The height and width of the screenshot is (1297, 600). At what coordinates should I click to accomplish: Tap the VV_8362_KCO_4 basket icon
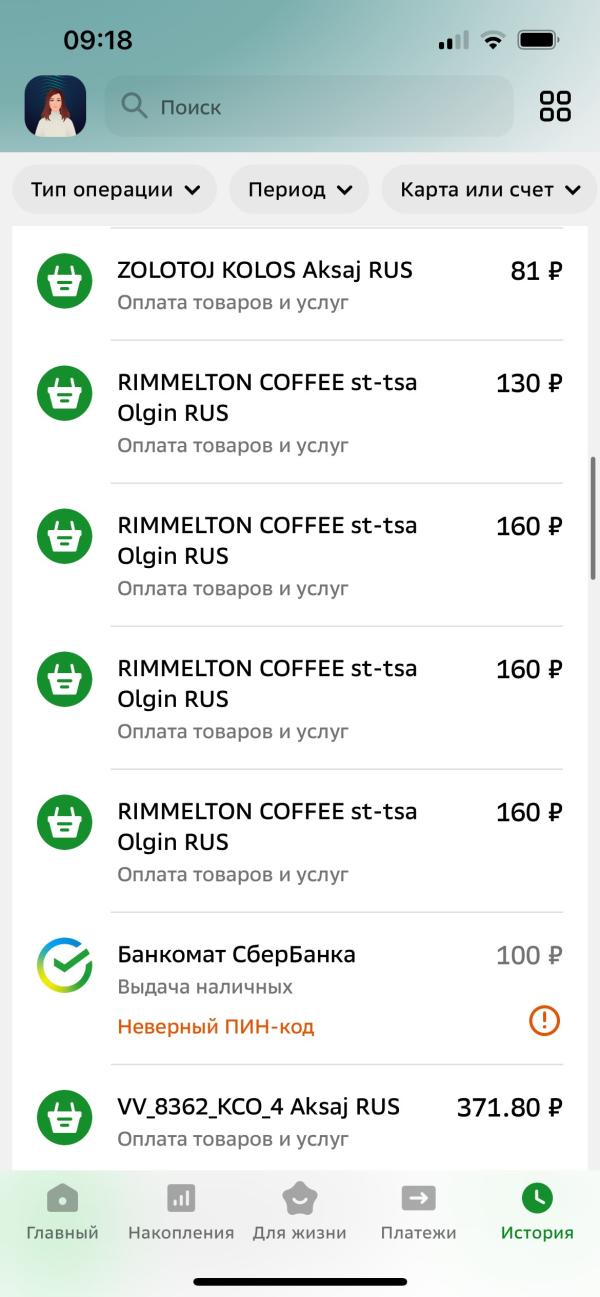pos(65,1119)
